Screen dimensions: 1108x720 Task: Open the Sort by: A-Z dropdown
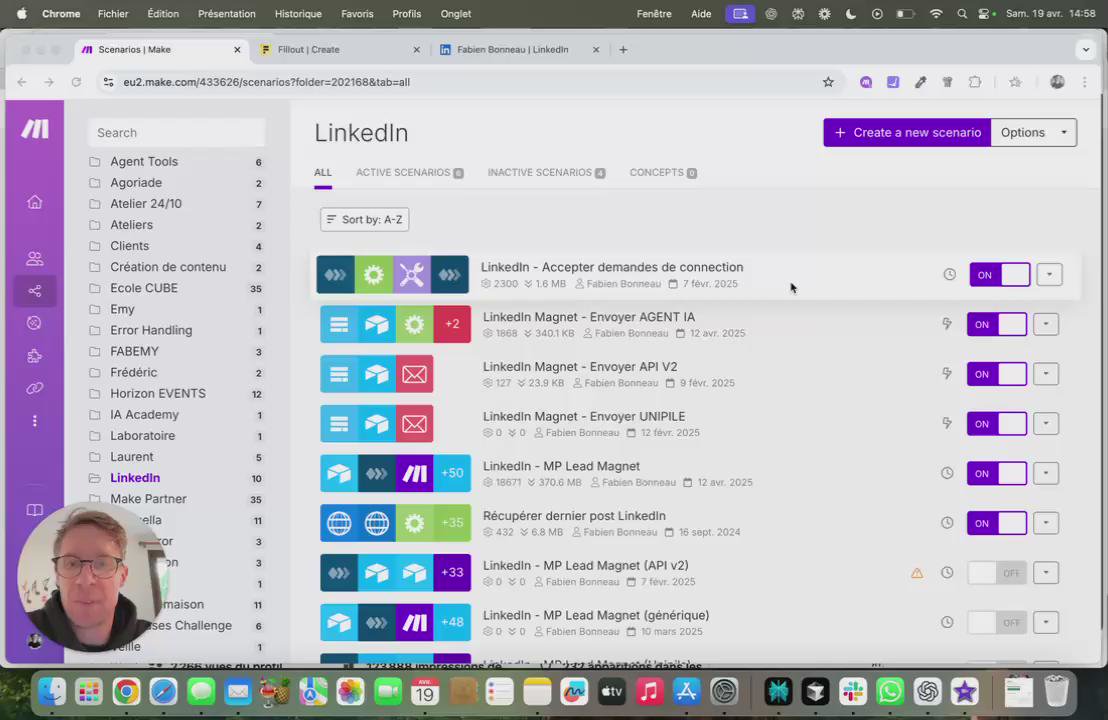pyautogui.click(x=365, y=220)
